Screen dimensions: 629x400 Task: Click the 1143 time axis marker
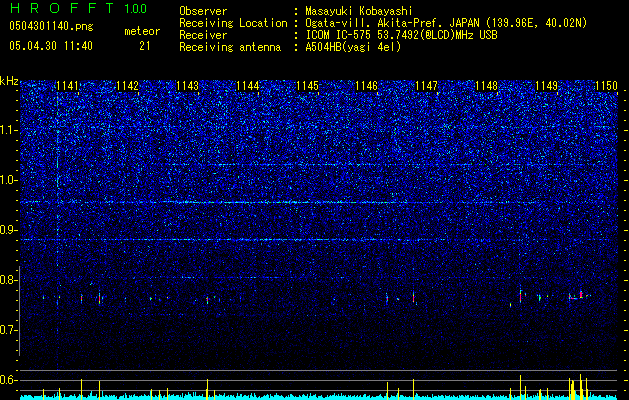(x=187, y=86)
